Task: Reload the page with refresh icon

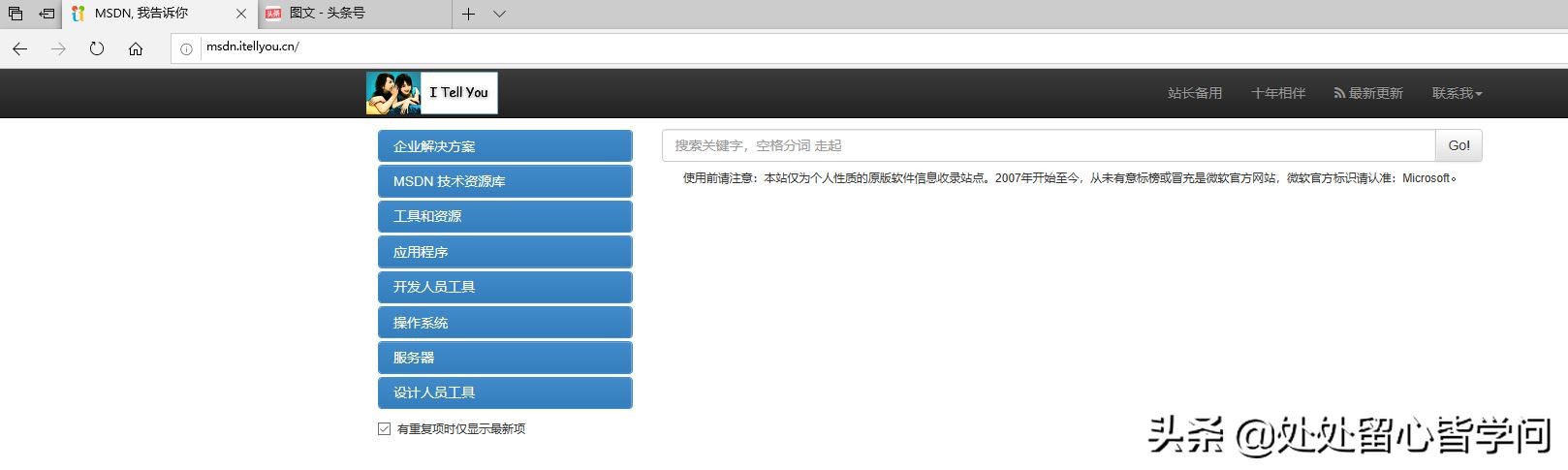Action: (97, 48)
